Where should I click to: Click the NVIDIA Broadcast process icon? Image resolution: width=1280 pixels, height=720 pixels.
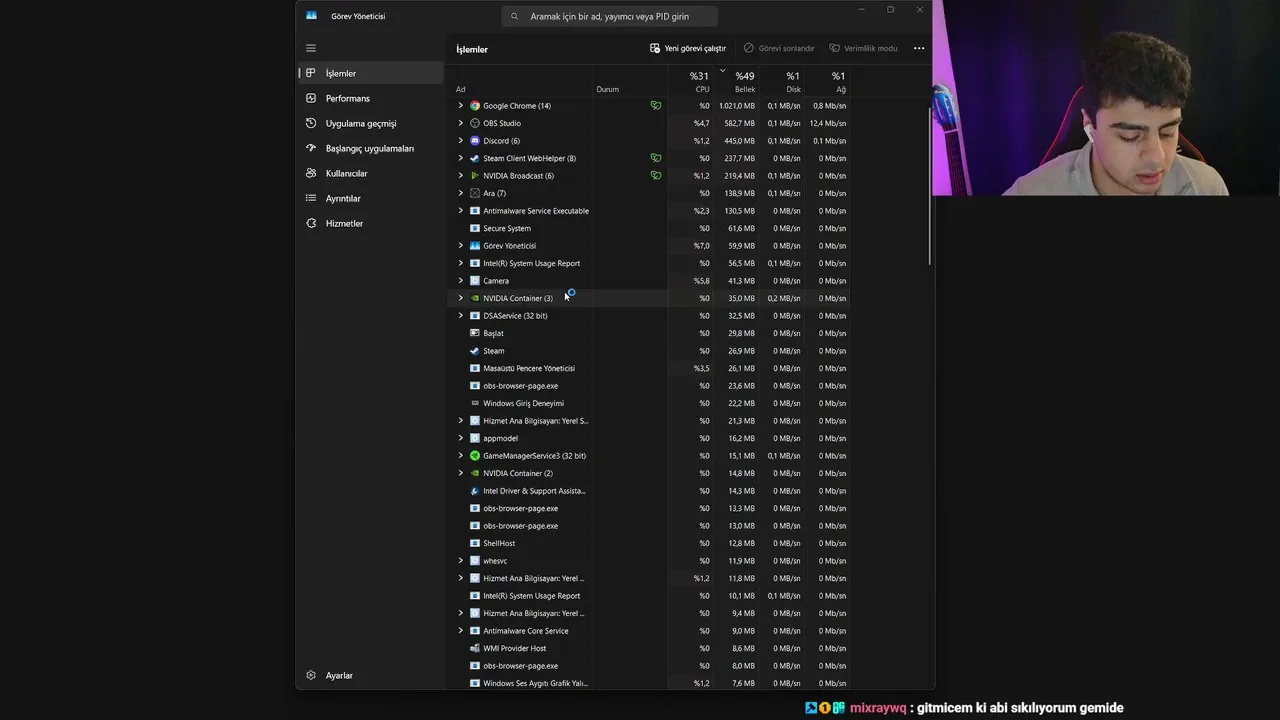(x=475, y=176)
